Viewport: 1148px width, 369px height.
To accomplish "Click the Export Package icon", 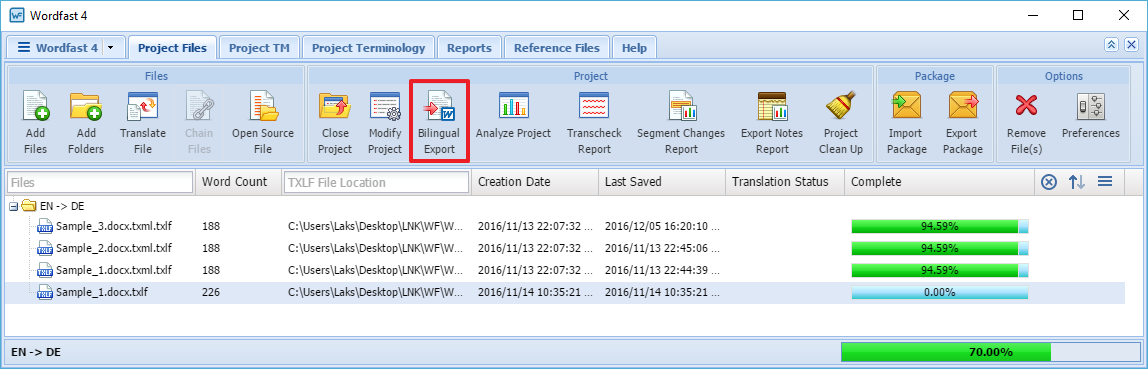I will click(x=964, y=106).
